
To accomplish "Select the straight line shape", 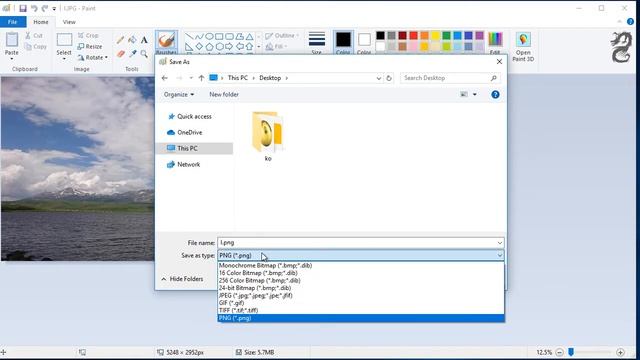I will [189, 36].
